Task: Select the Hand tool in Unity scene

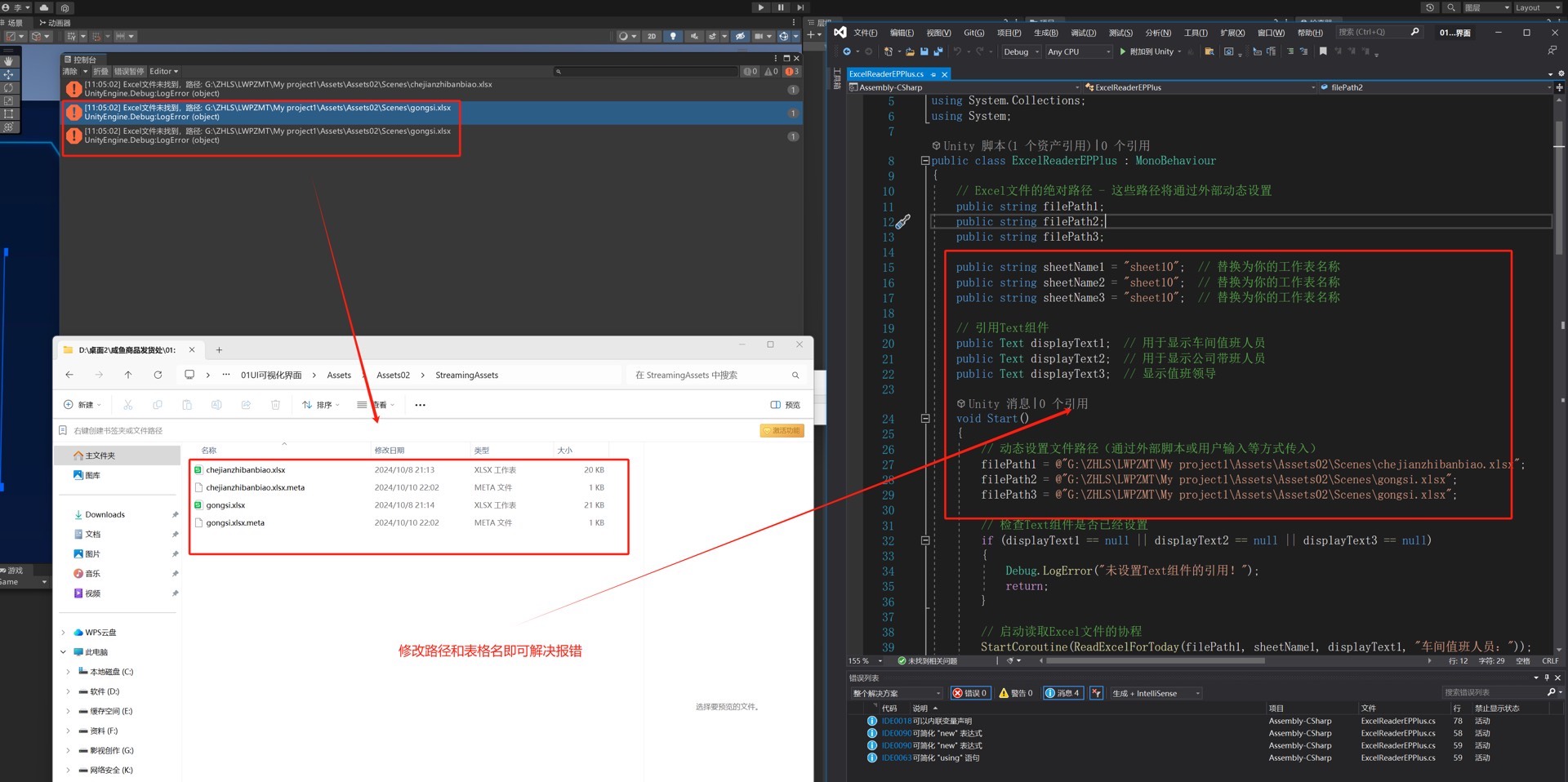Action: click(8, 61)
